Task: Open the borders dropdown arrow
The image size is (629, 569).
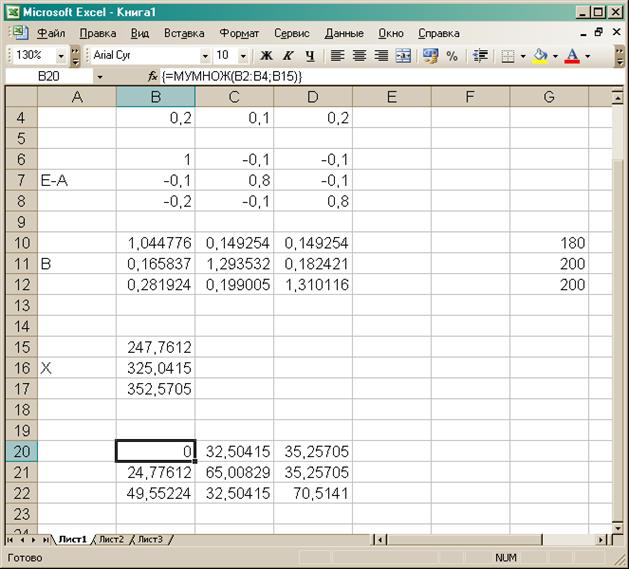Action: (523, 56)
